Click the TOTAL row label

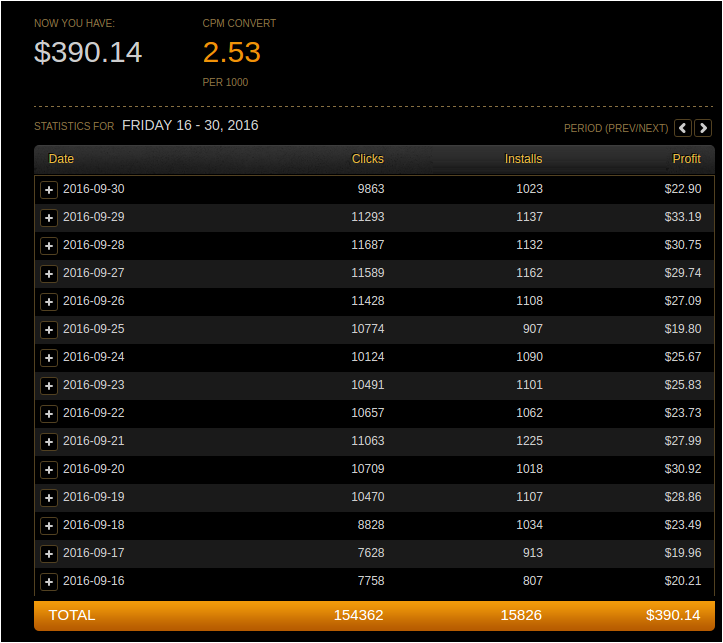72,615
